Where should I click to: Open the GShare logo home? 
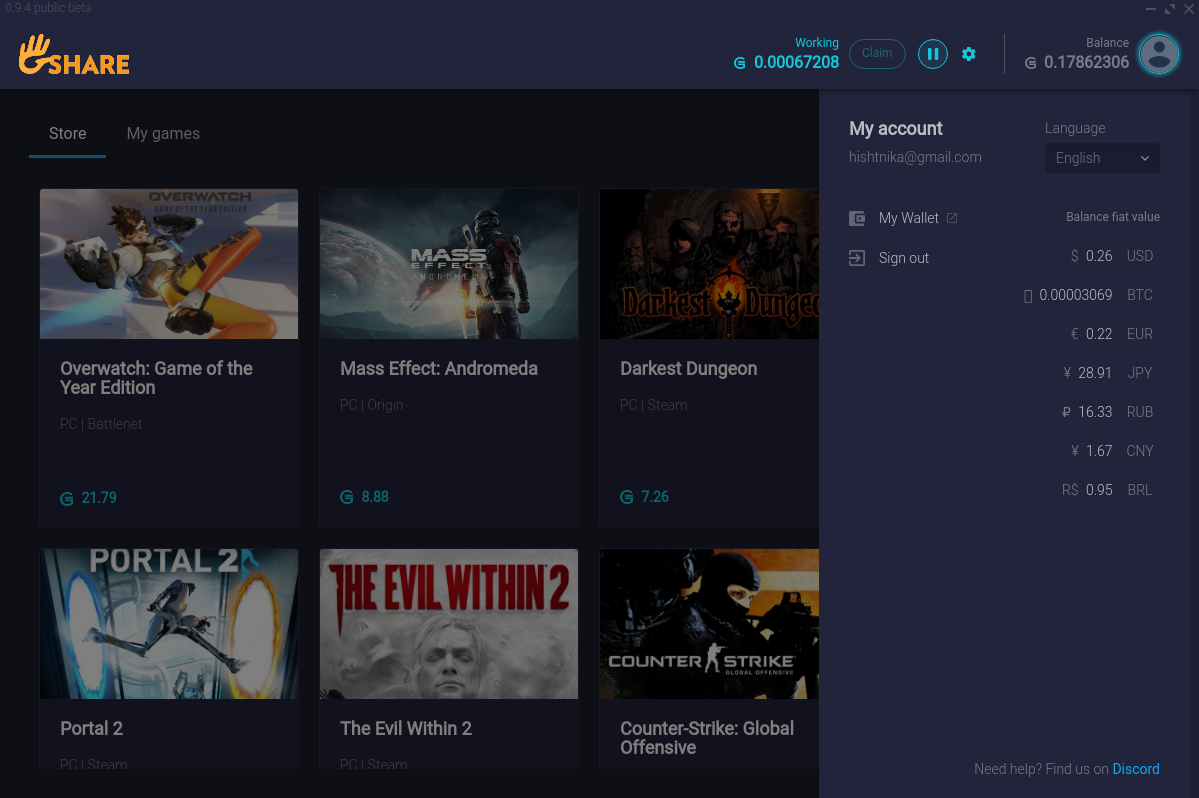[74, 55]
